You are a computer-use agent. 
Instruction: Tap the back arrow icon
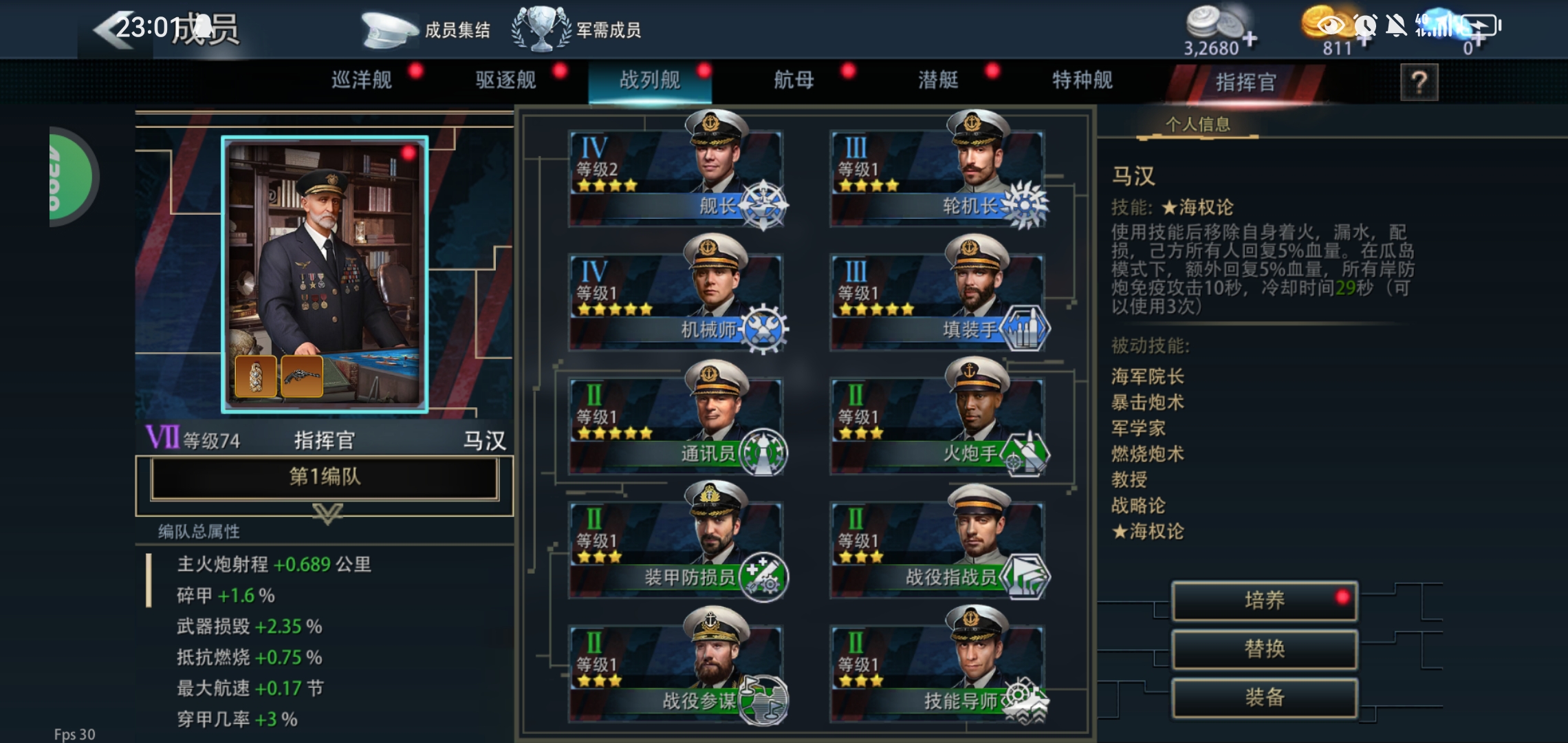point(113,30)
